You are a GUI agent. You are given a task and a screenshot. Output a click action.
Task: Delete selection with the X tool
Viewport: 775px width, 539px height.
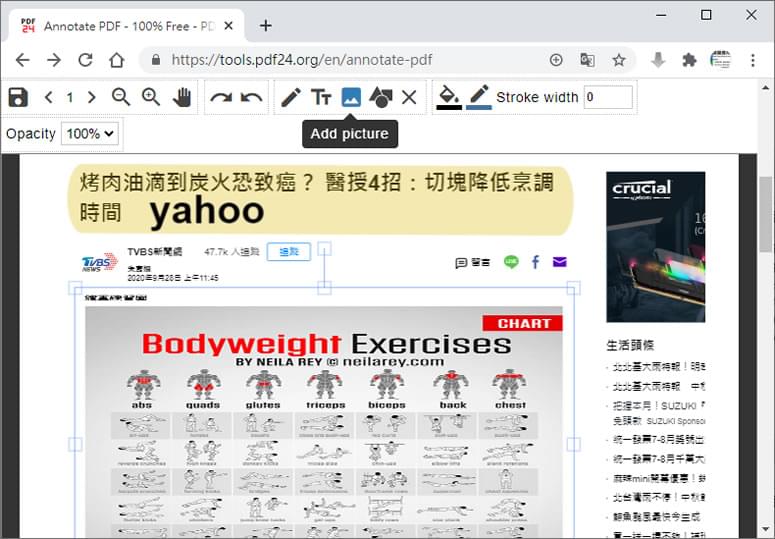(409, 97)
